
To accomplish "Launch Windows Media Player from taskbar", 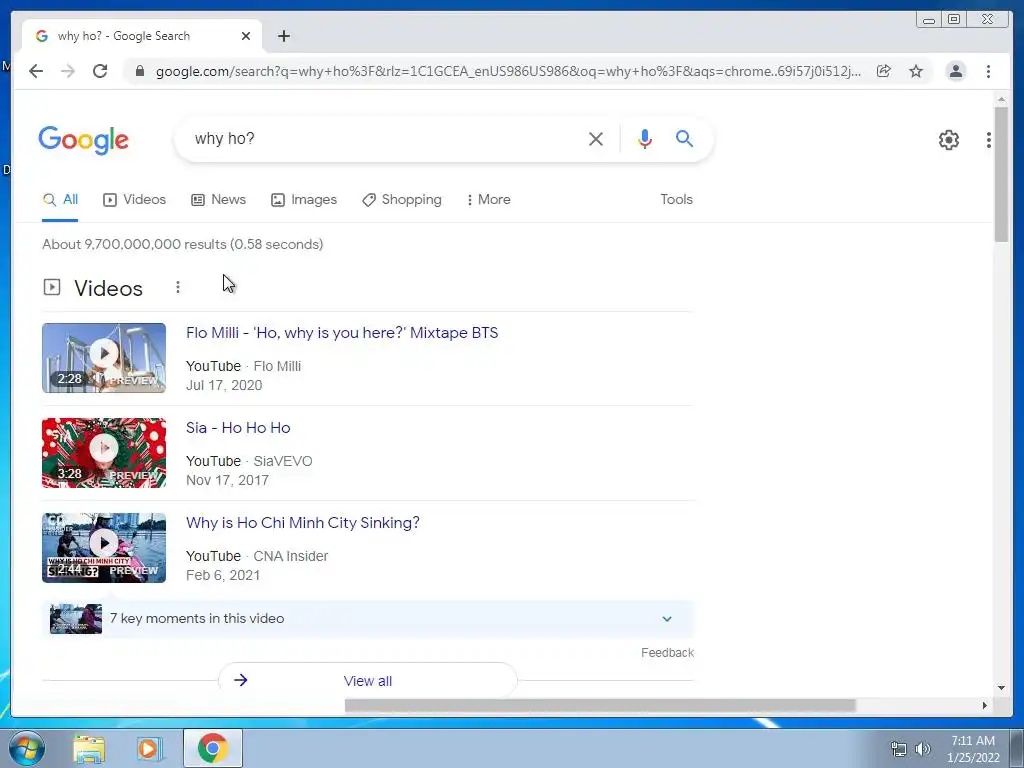I will (149, 748).
